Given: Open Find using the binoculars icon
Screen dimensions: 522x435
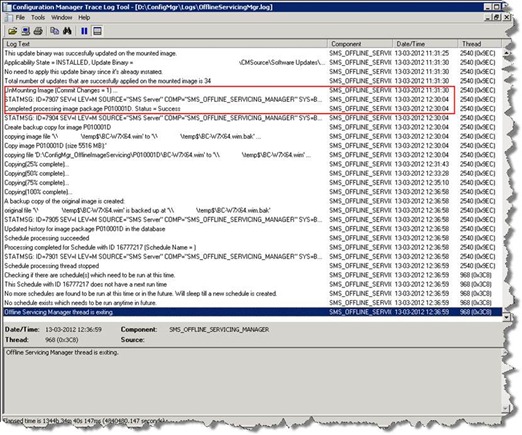Looking at the screenshot, I should [x=67, y=31].
